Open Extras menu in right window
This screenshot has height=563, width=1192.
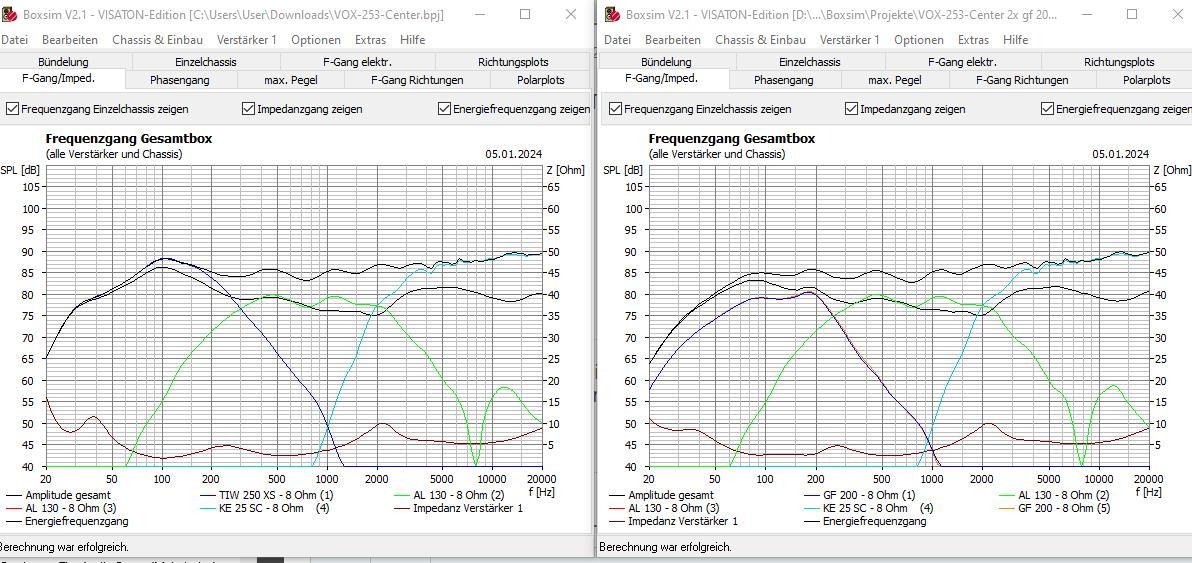(x=973, y=40)
